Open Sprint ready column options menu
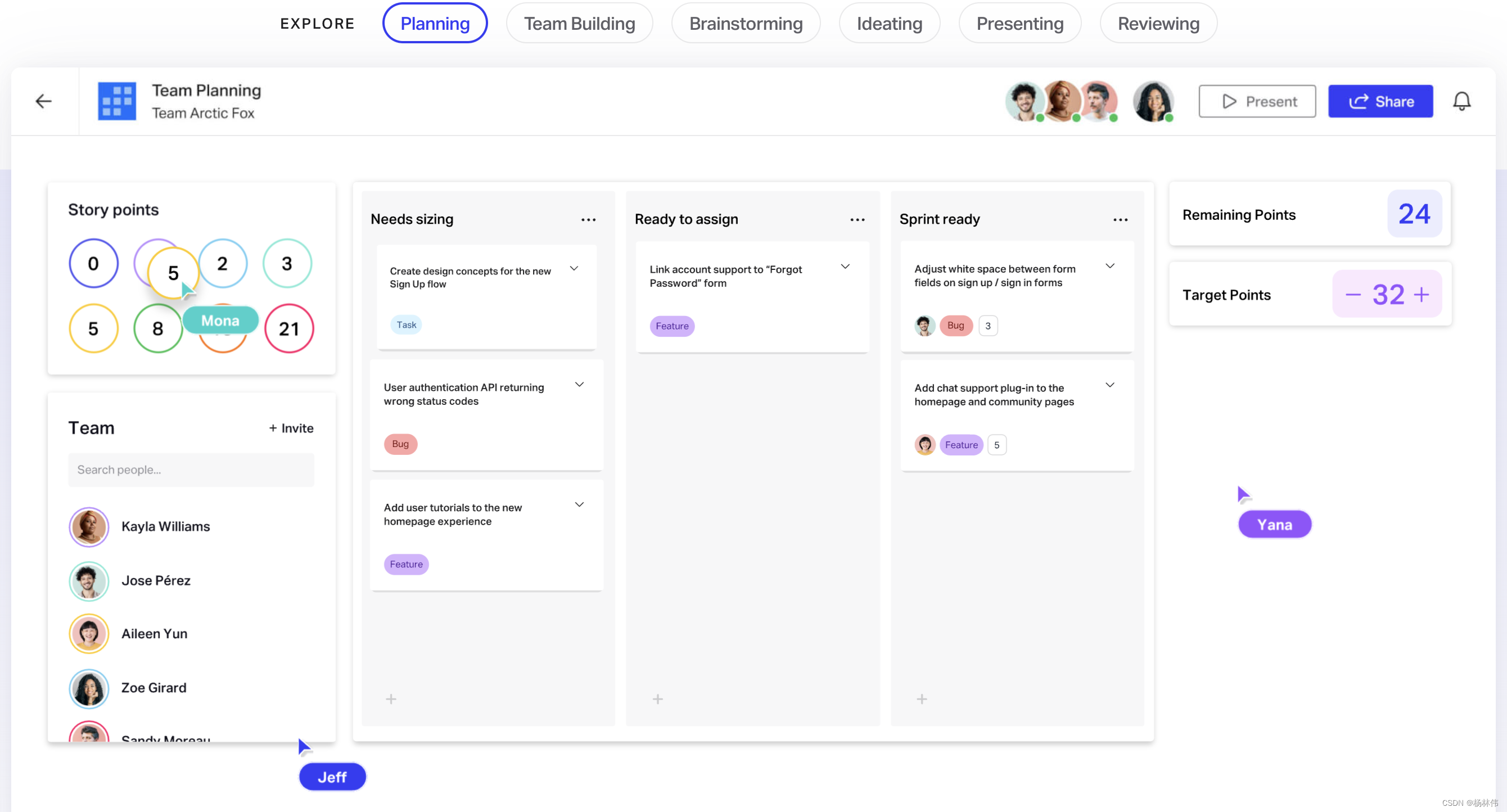 1120,219
